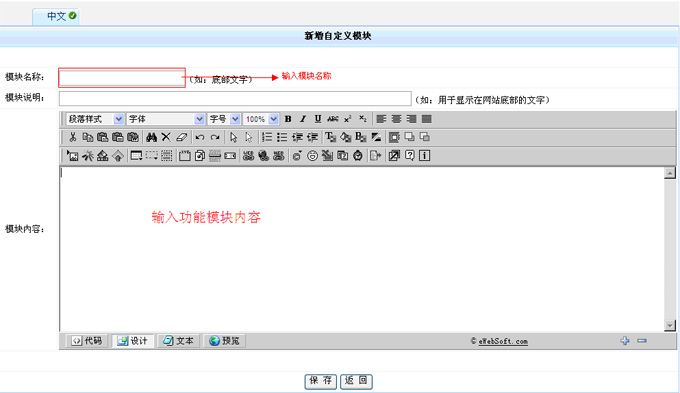Open the eWebSoft.com link
The width and height of the screenshot is (680, 393).
[503, 341]
